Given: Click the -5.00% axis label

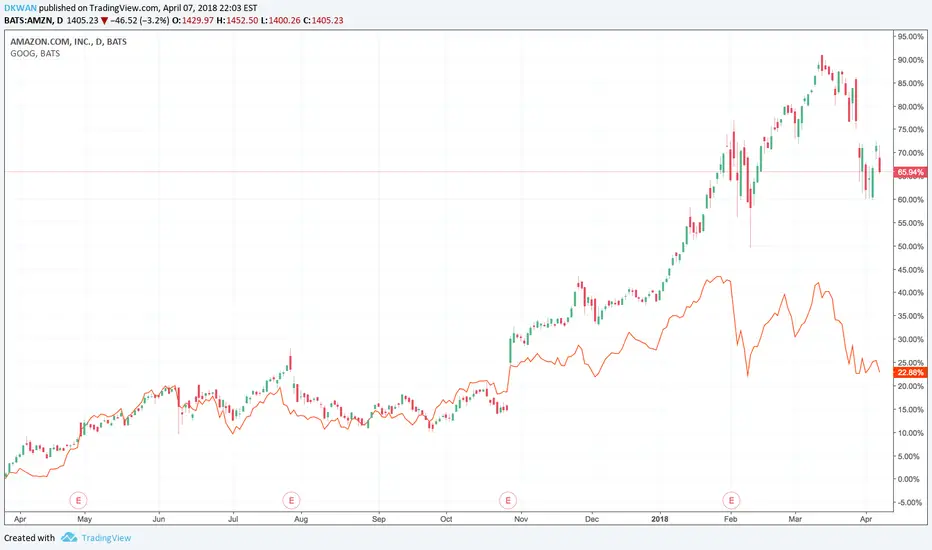Looking at the screenshot, I should click(911, 503).
